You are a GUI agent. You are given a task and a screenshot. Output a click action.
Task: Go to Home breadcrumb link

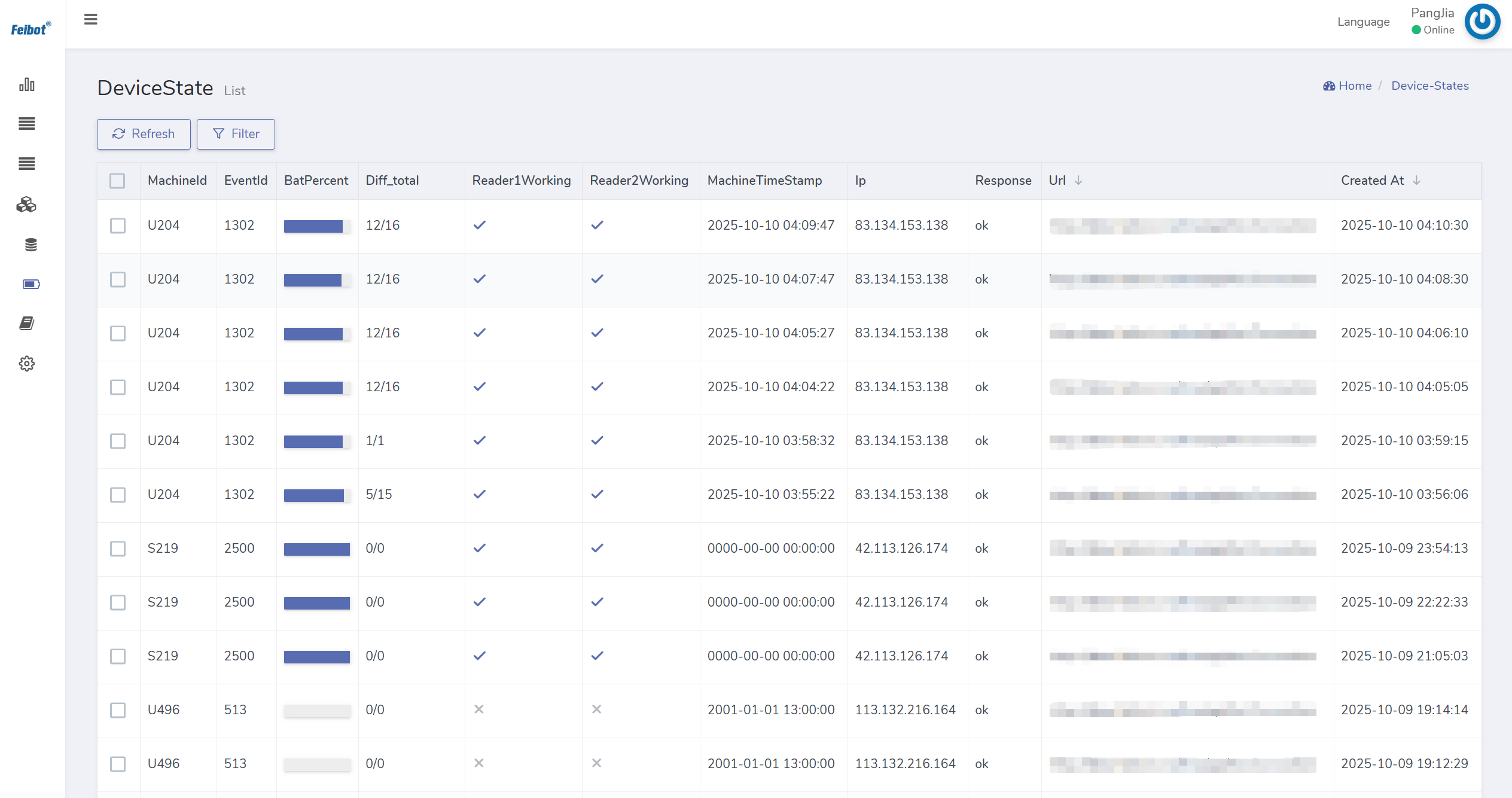click(x=1354, y=86)
